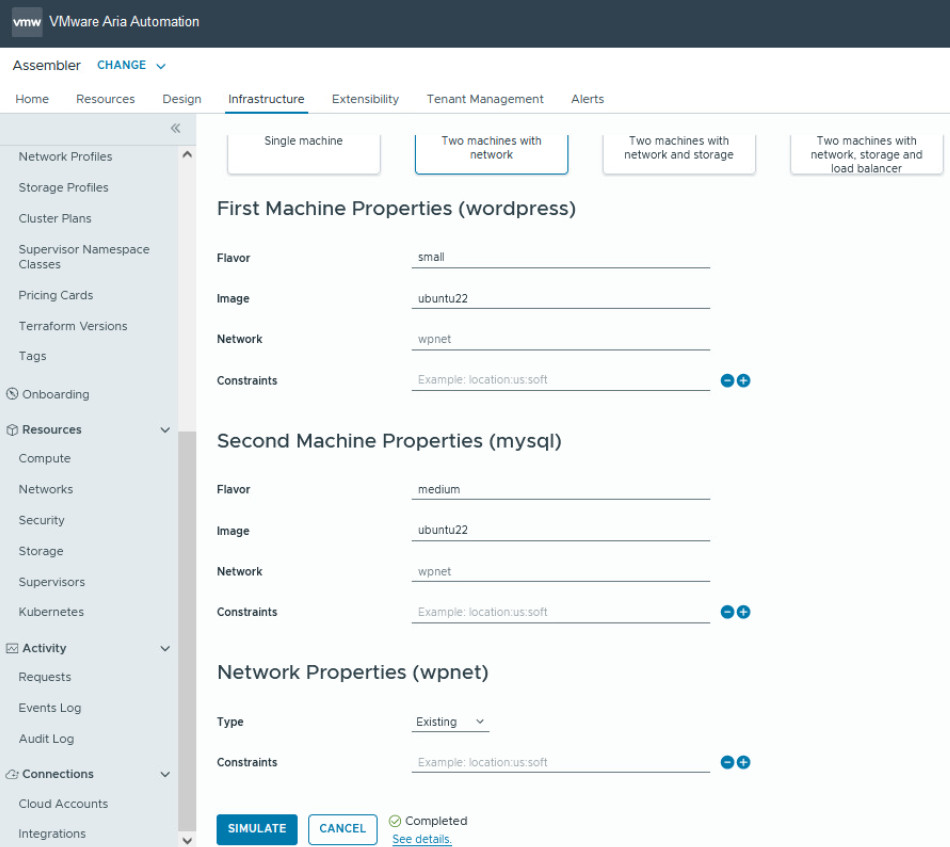Open Storage Profiles in sidebar
Image resolution: width=950 pixels, height=847 pixels.
(64, 188)
